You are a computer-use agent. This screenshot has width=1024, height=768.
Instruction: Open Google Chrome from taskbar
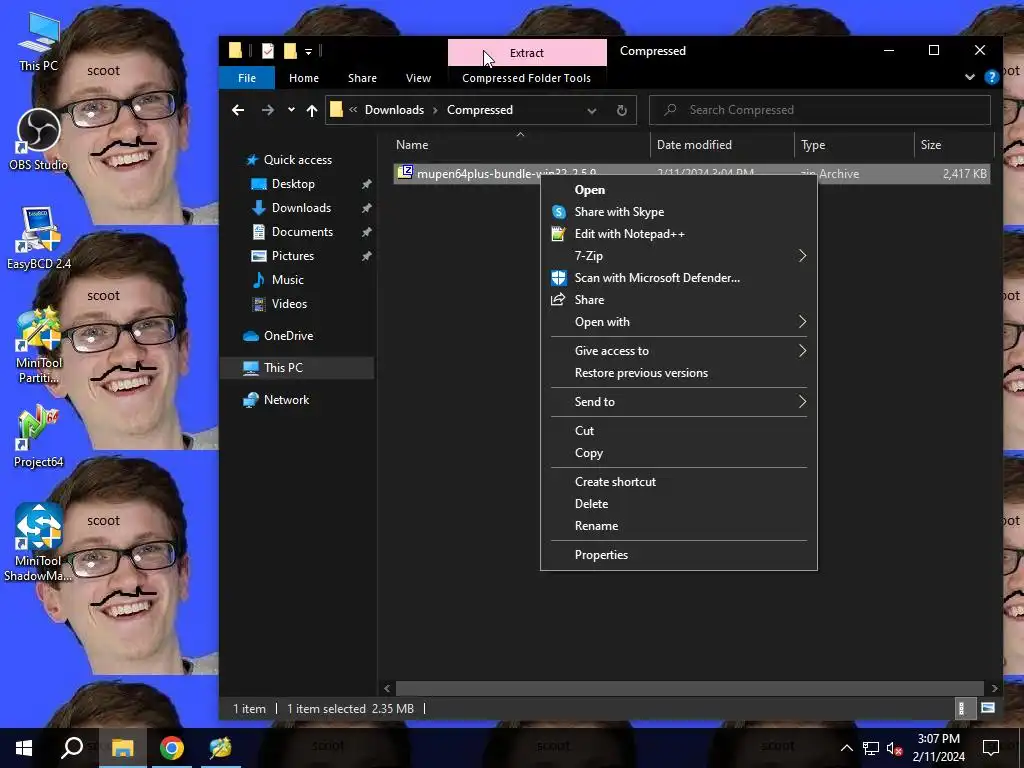(x=171, y=748)
